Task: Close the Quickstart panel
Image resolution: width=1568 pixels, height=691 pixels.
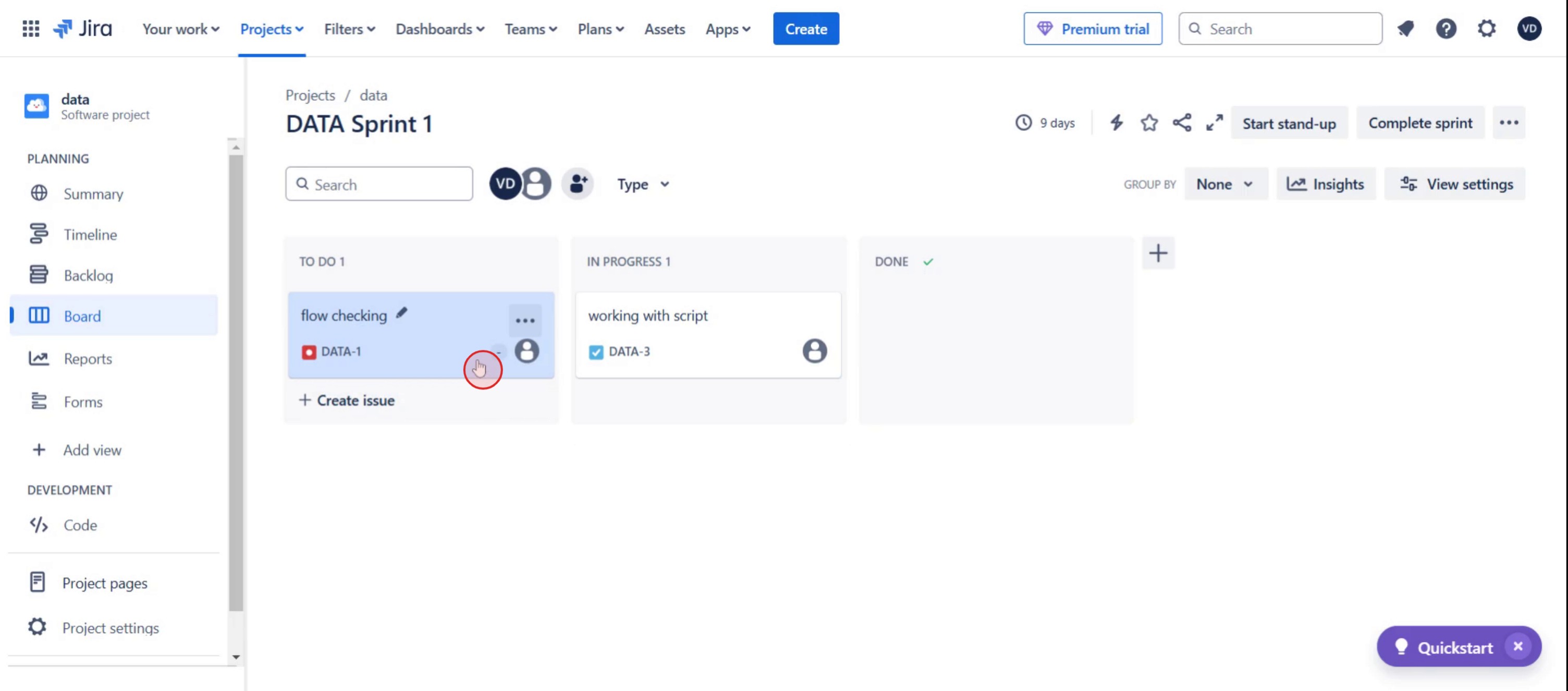Action: click(x=1517, y=647)
